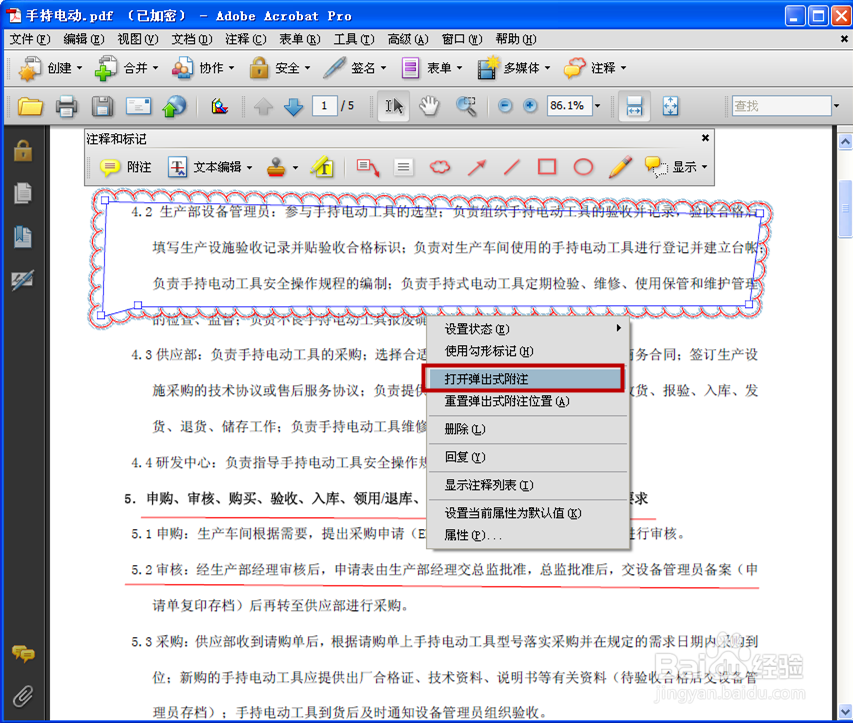Enable fit page width view mode

[x=633, y=104]
